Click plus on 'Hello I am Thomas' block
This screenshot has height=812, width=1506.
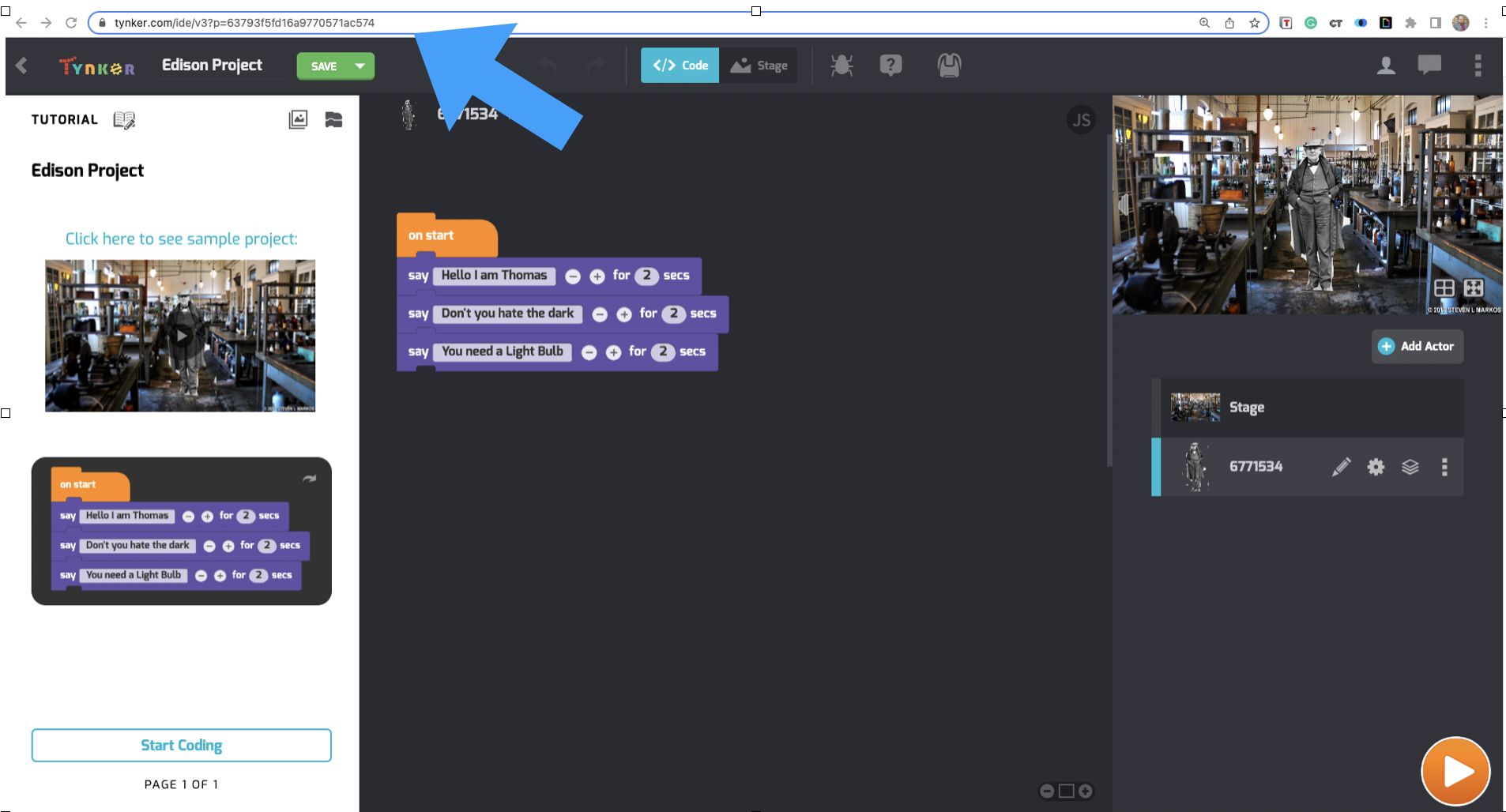point(597,276)
